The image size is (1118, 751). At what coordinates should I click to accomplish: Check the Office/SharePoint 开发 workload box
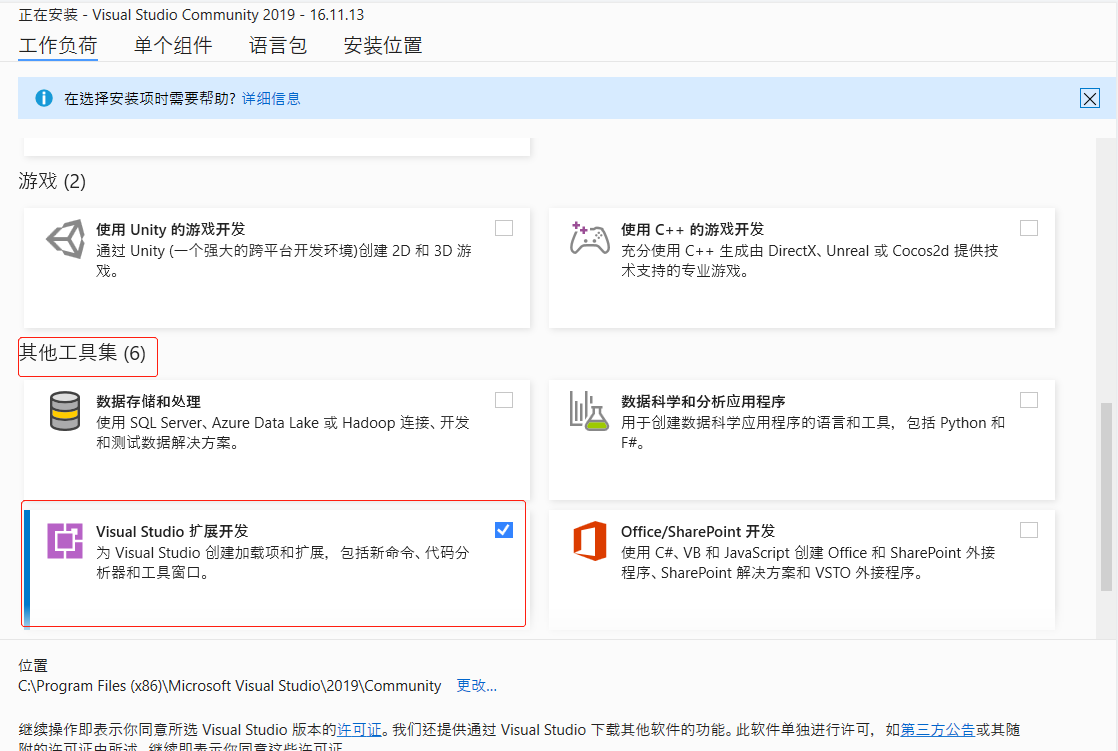[1029, 530]
